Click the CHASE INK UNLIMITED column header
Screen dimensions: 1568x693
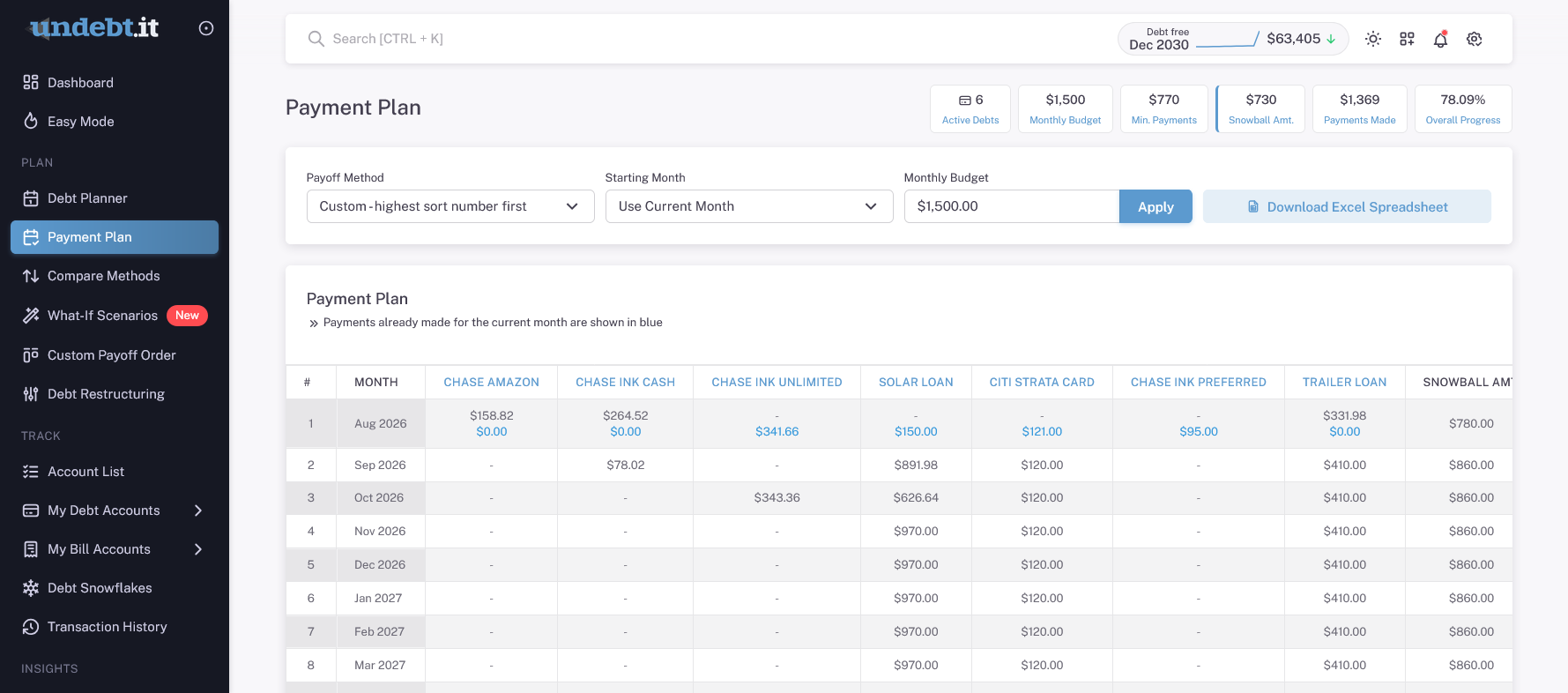click(777, 383)
